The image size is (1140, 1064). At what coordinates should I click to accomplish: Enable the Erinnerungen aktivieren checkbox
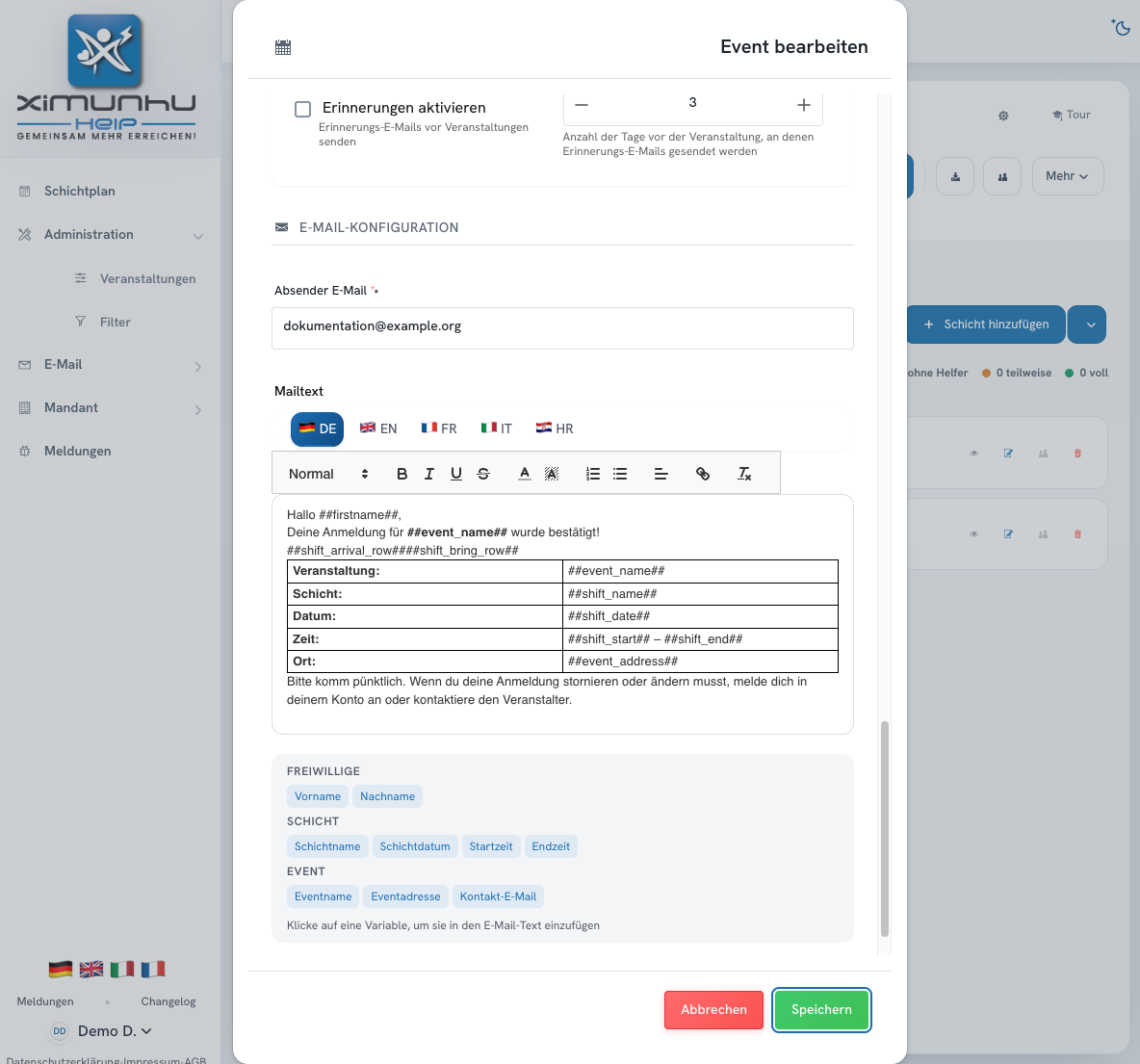[x=302, y=109]
